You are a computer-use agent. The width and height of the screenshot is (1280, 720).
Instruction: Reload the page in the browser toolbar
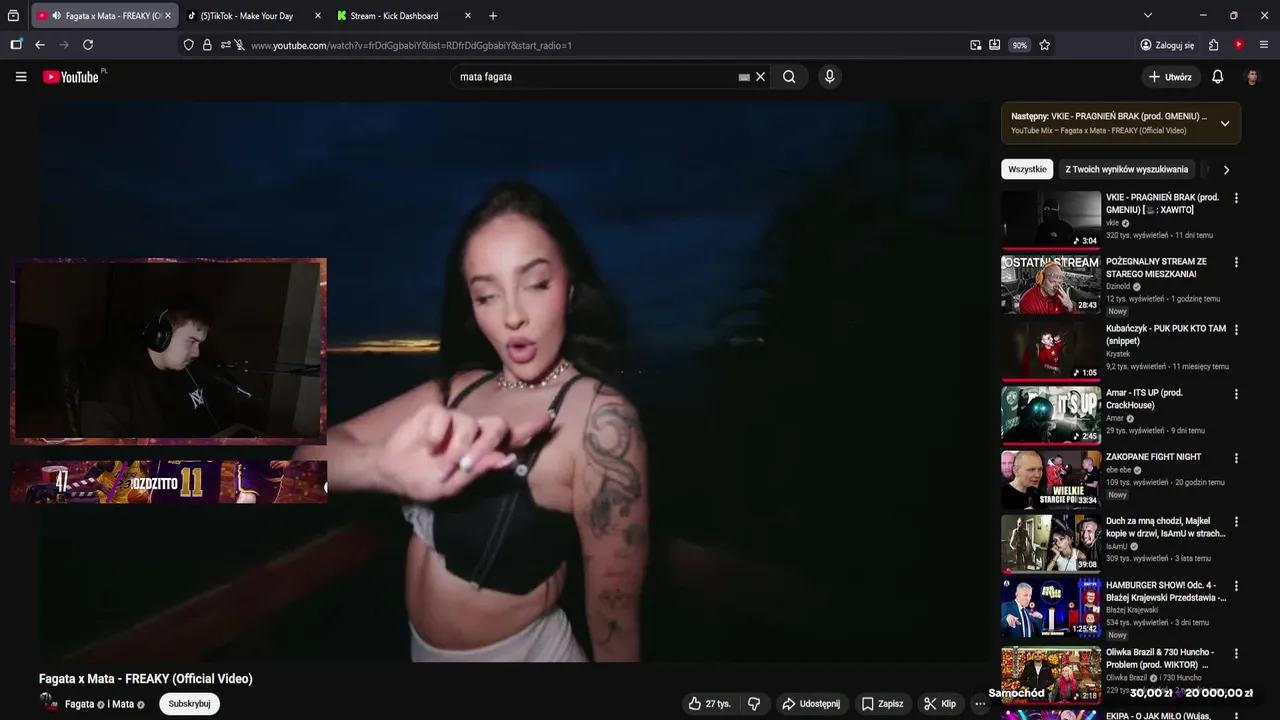[x=88, y=45]
